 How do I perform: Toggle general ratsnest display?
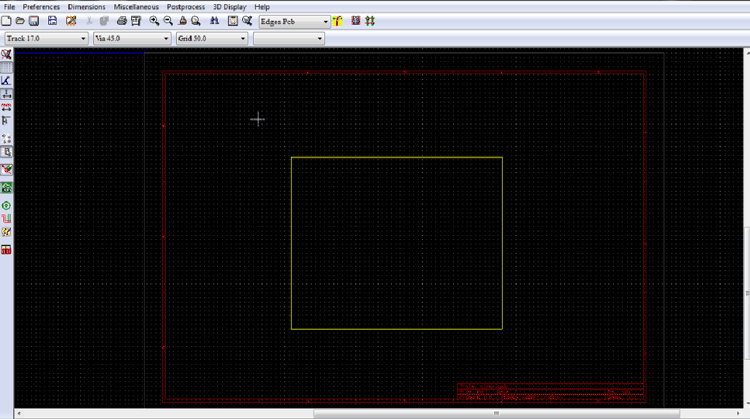coord(6,139)
